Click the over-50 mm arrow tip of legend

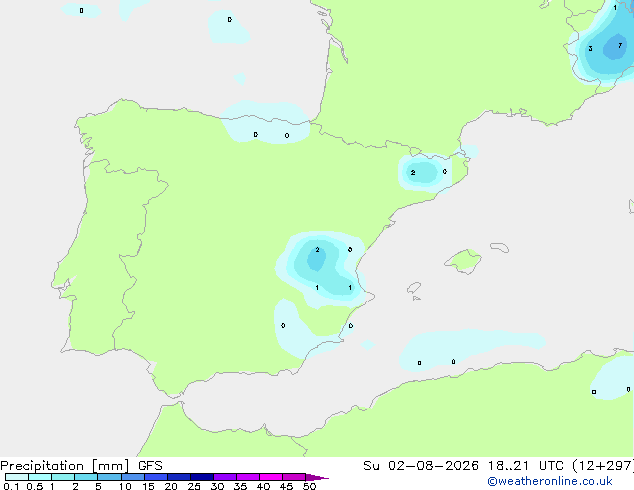(317, 477)
